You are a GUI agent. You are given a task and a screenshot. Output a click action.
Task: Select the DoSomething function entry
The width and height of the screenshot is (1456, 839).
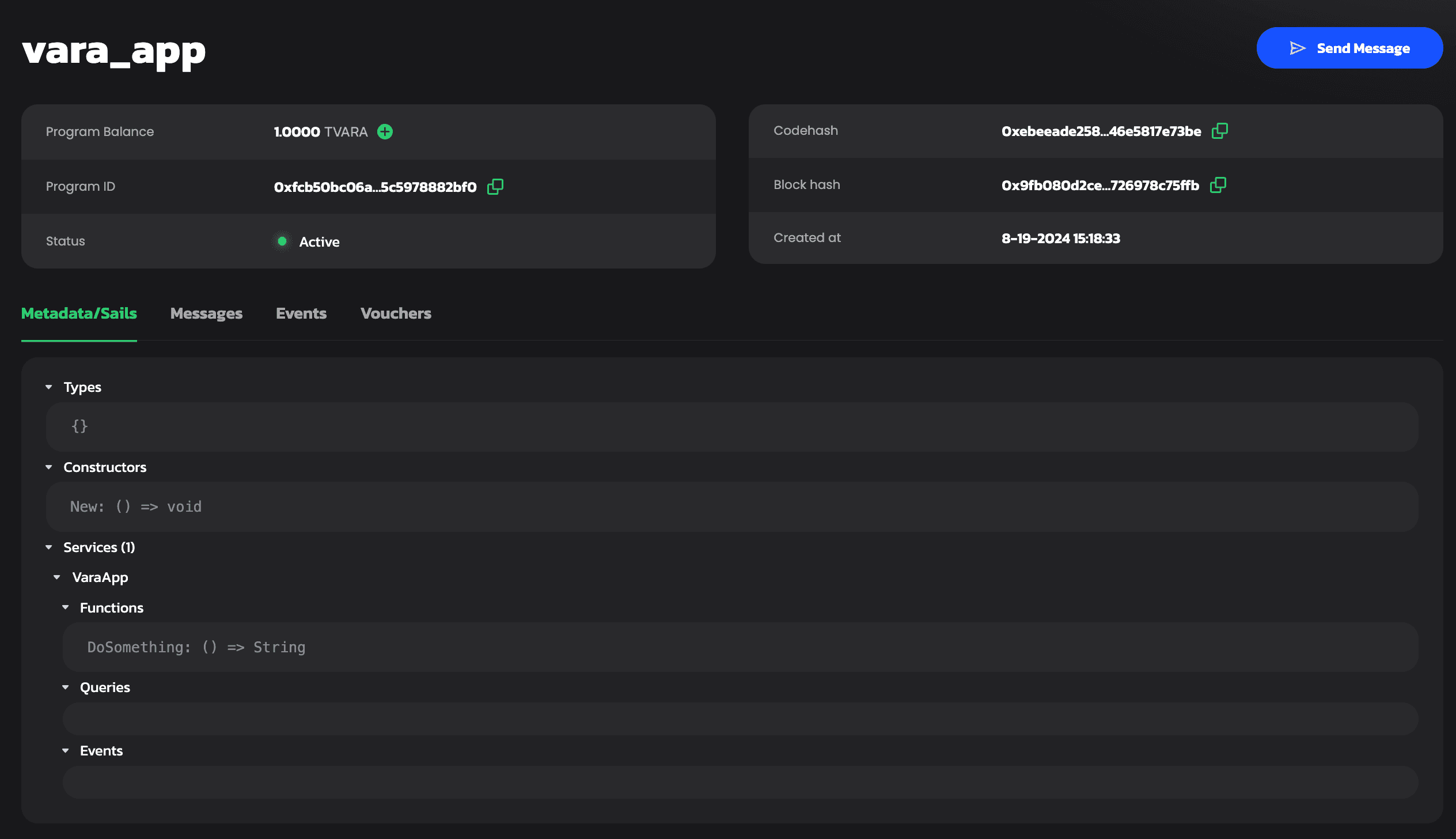point(196,647)
